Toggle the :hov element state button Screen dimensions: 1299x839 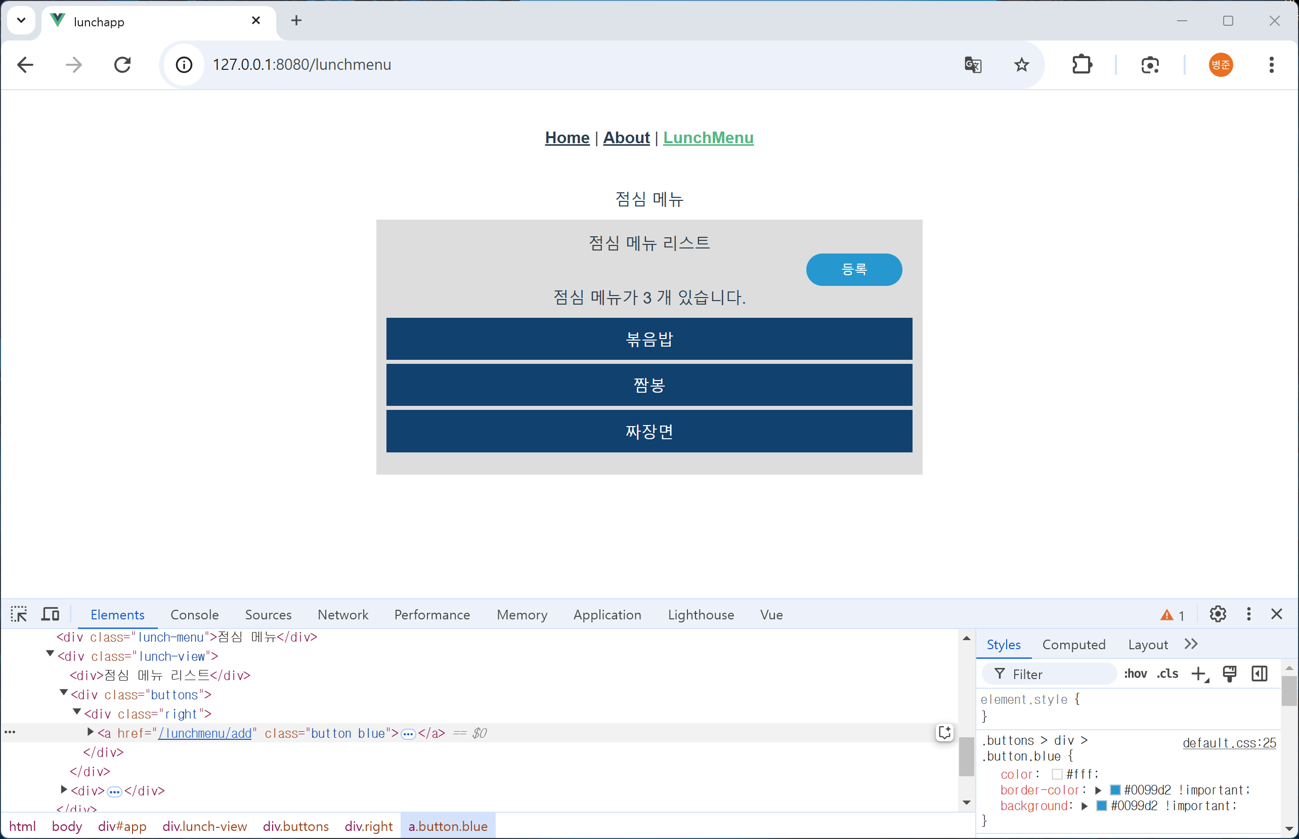1136,675
